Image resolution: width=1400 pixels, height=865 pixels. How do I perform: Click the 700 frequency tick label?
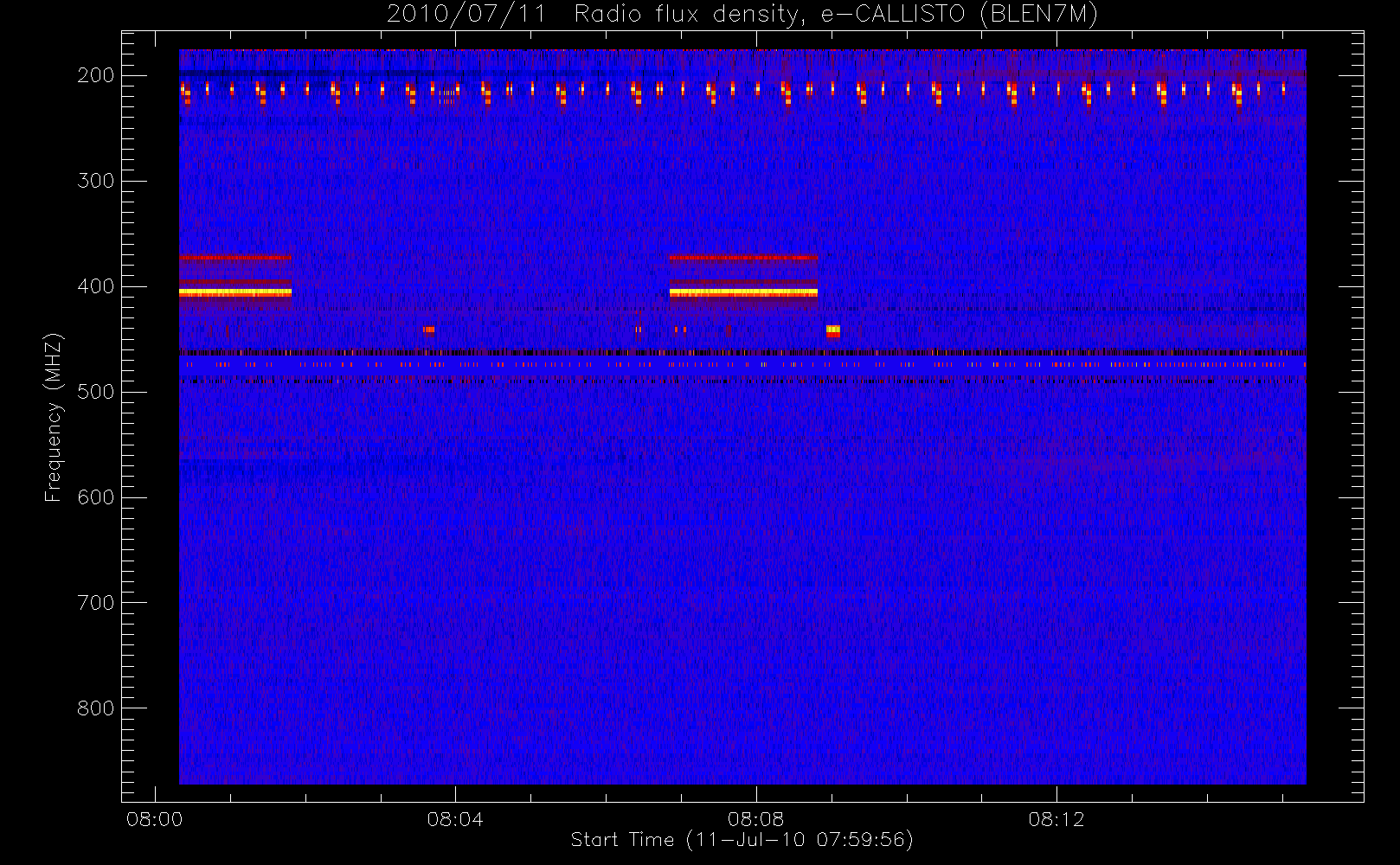(x=96, y=603)
